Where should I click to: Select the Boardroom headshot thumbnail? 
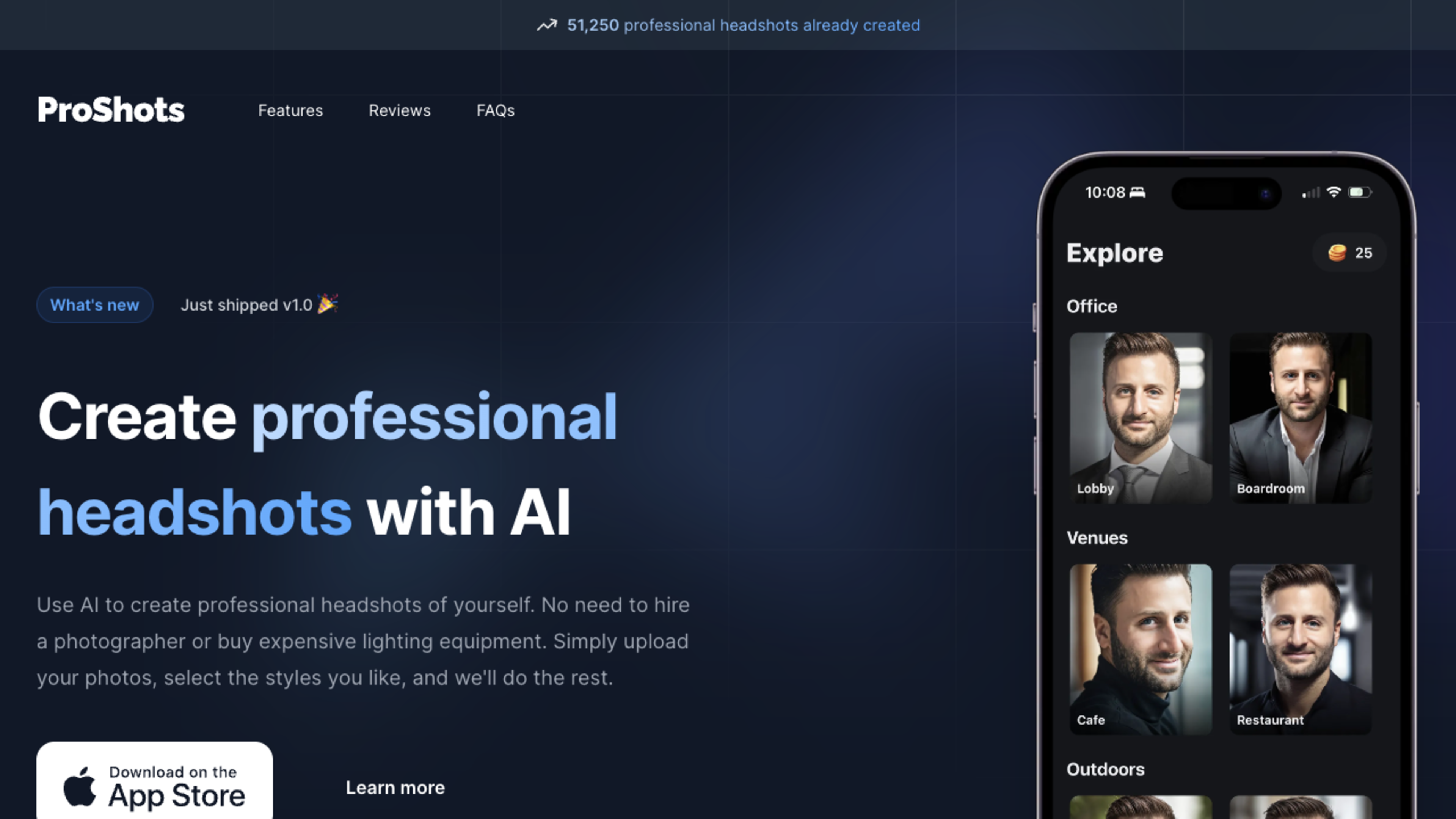[1301, 418]
